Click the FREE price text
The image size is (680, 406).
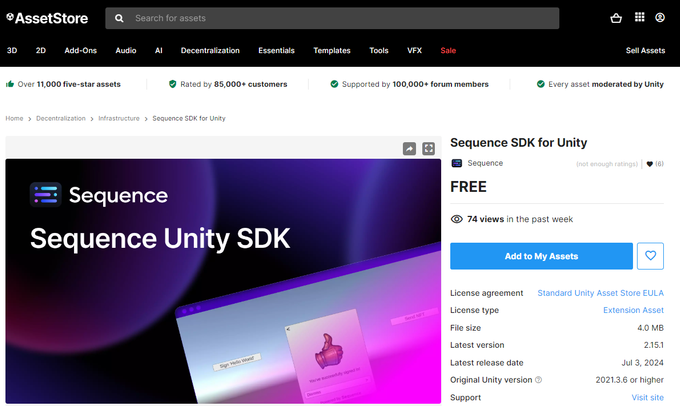(x=468, y=187)
